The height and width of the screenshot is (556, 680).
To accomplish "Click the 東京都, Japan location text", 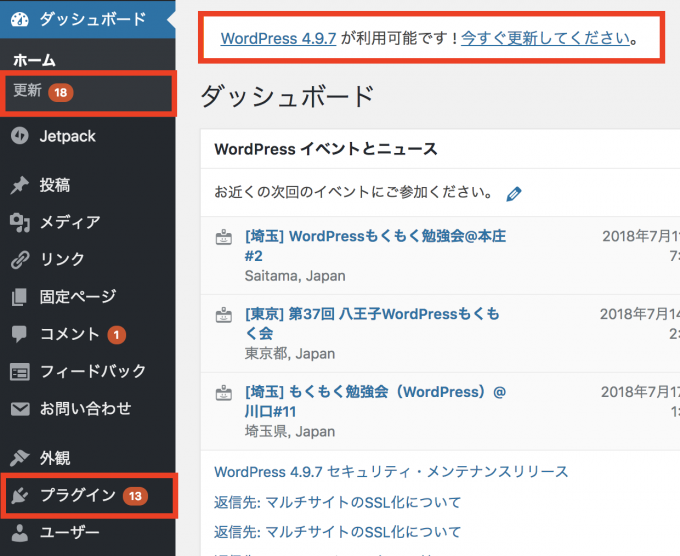I will (x=290, y=354).
